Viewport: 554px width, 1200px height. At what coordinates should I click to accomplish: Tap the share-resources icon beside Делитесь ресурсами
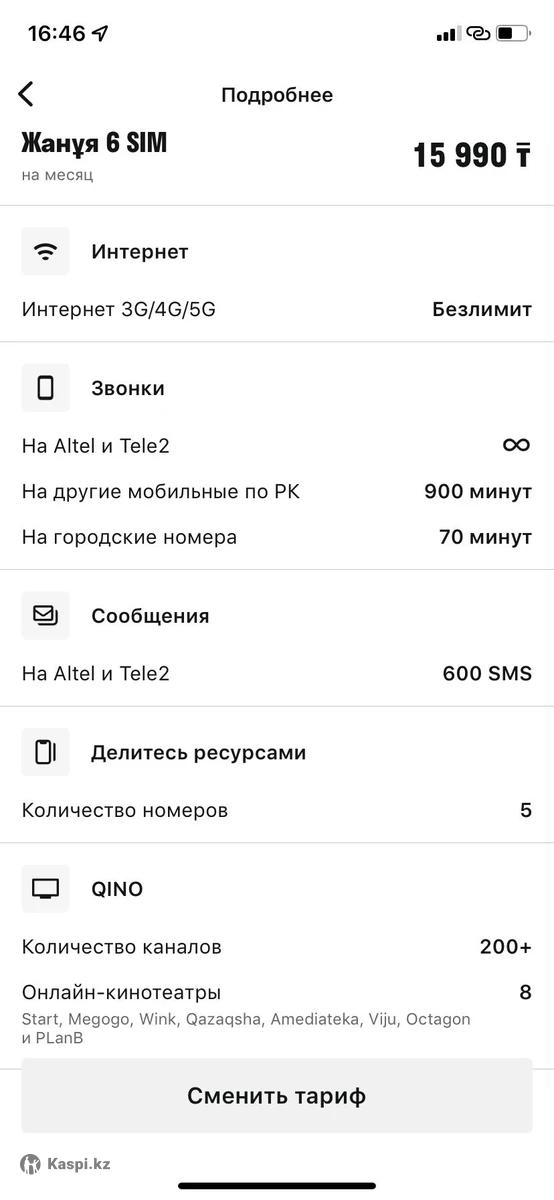click(x=46, y=752)
